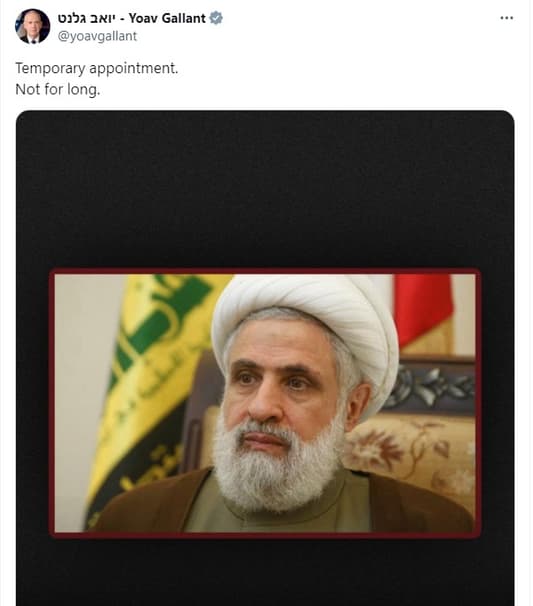This screenshot has width=533, height=606.
Task: Click the 'Not for long.' text line
Action: pyautogui.click(x=58, y=90)
